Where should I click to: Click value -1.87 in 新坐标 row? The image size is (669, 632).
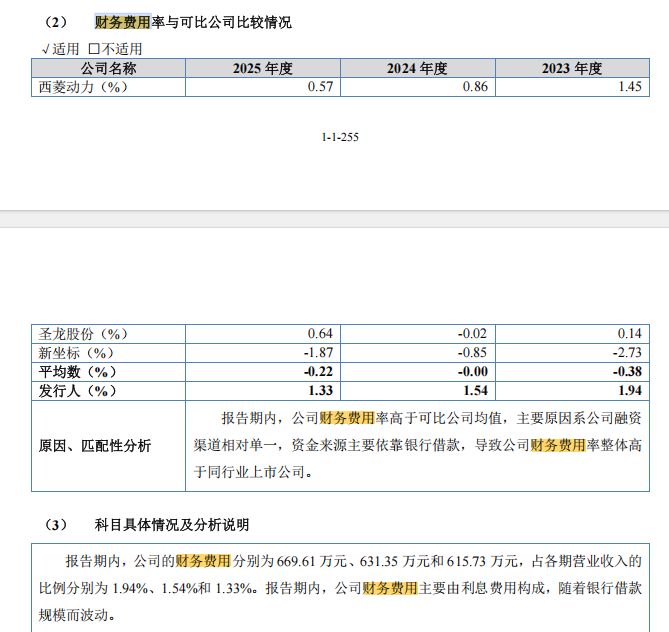[x=318, y=352]
